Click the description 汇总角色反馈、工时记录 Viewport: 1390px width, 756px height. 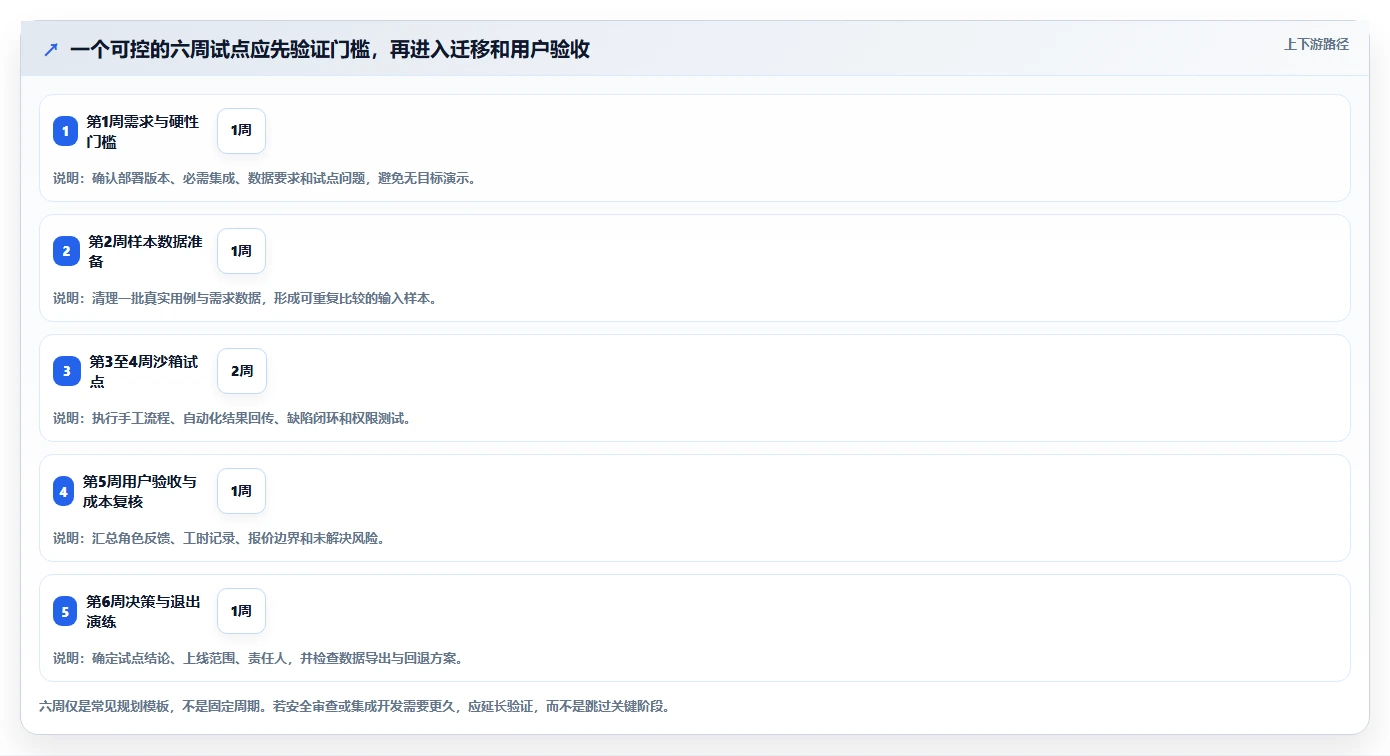point(219,538)
